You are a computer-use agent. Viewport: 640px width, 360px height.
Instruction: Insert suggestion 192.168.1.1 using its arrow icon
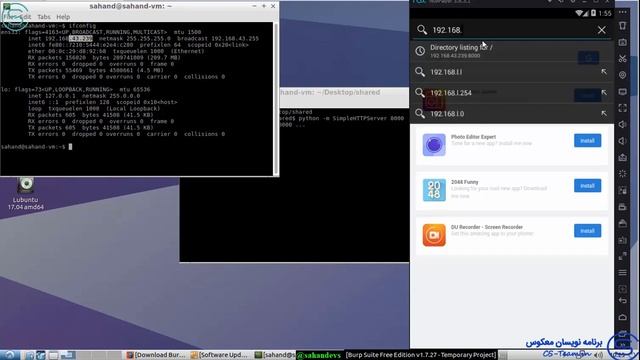point(603,72)
